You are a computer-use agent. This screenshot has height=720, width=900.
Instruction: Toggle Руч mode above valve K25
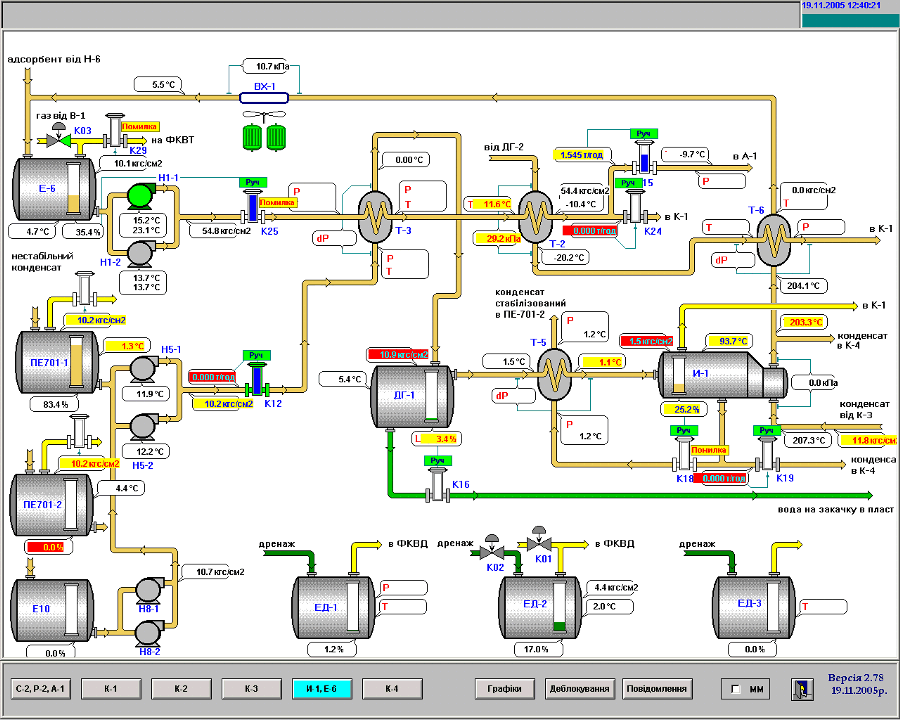(x=250, y=183)
